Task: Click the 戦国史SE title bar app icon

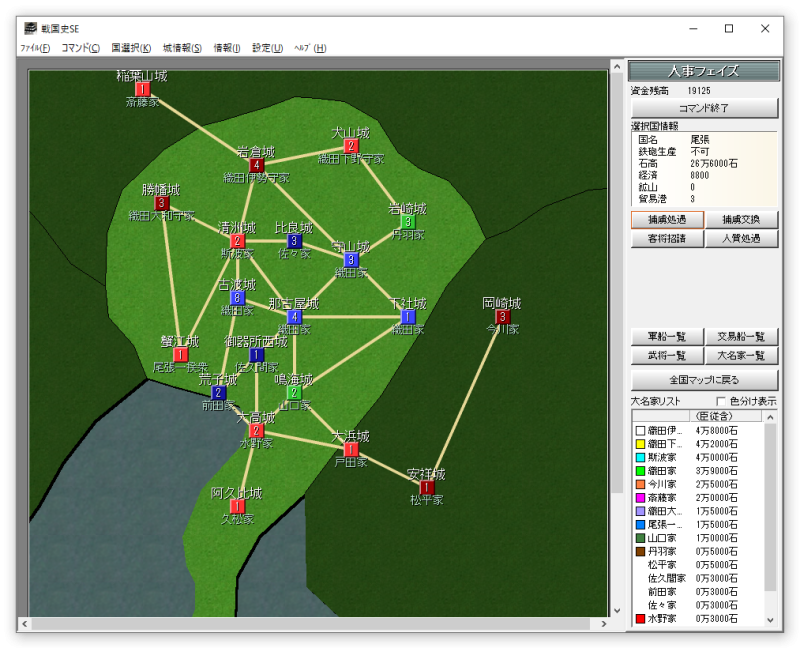Action: pyautogui.click(x=31, y=29)
